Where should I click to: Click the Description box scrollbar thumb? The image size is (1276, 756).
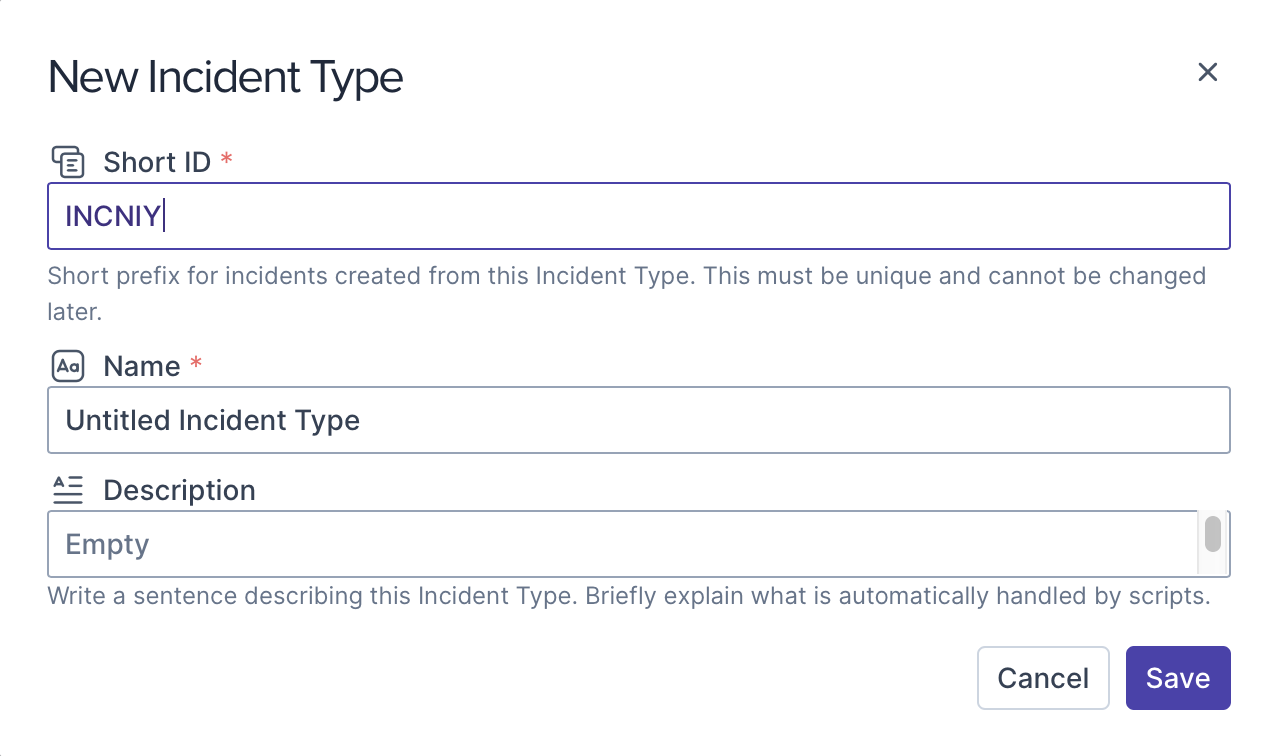pyautogui.click(x=1212, y=534)
